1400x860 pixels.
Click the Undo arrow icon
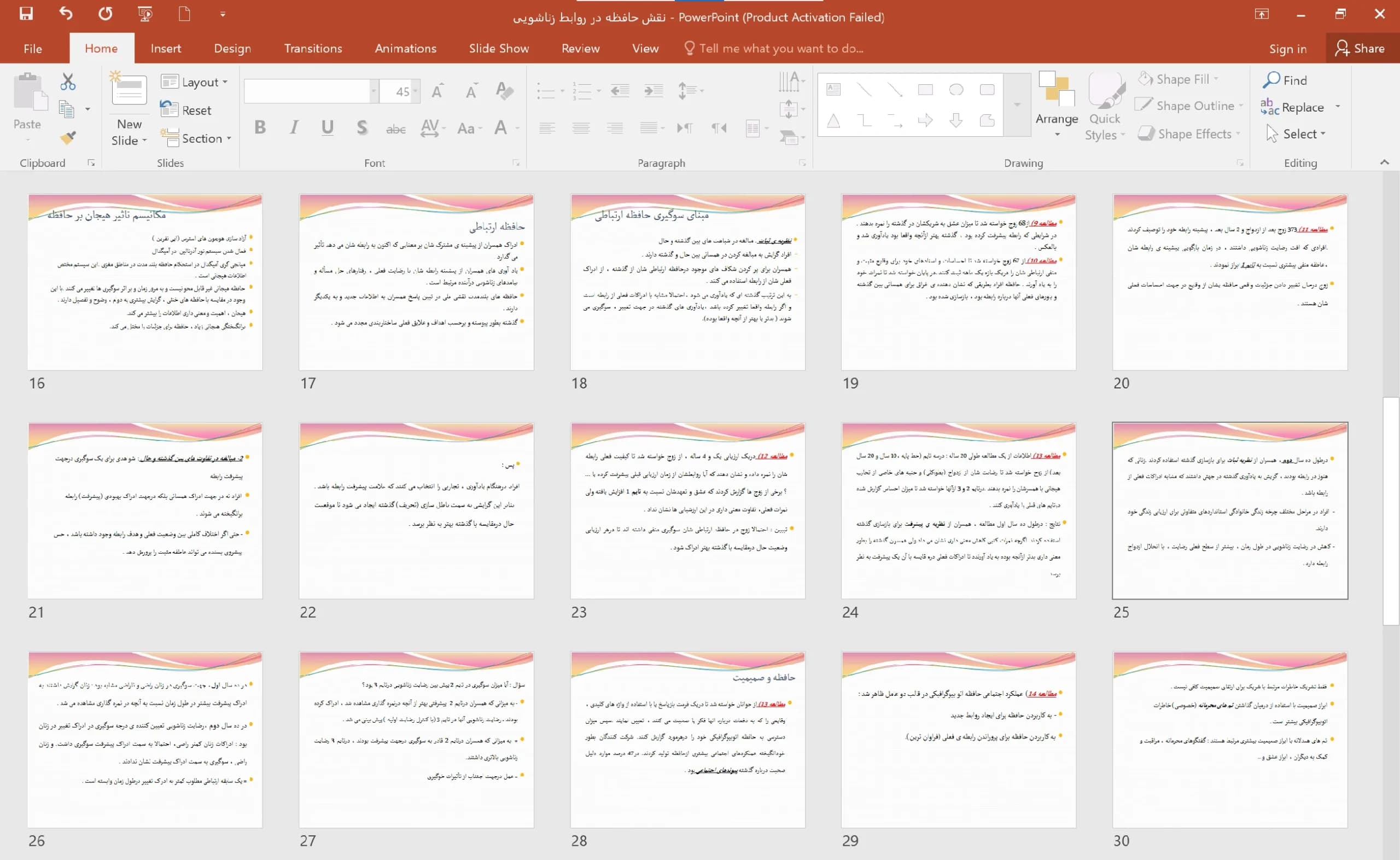click(x=66, y=14)
